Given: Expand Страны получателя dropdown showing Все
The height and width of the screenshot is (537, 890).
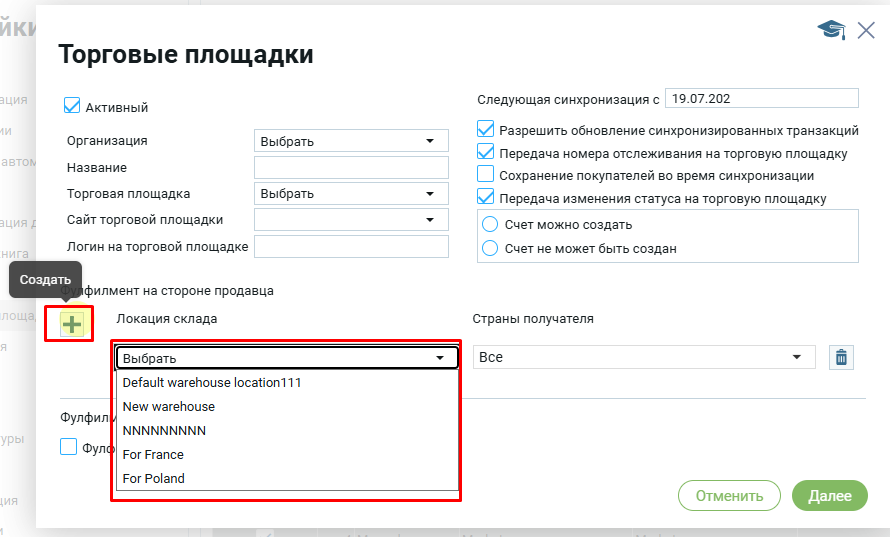Looking at the screenshot, I should [x=643, y=357].
